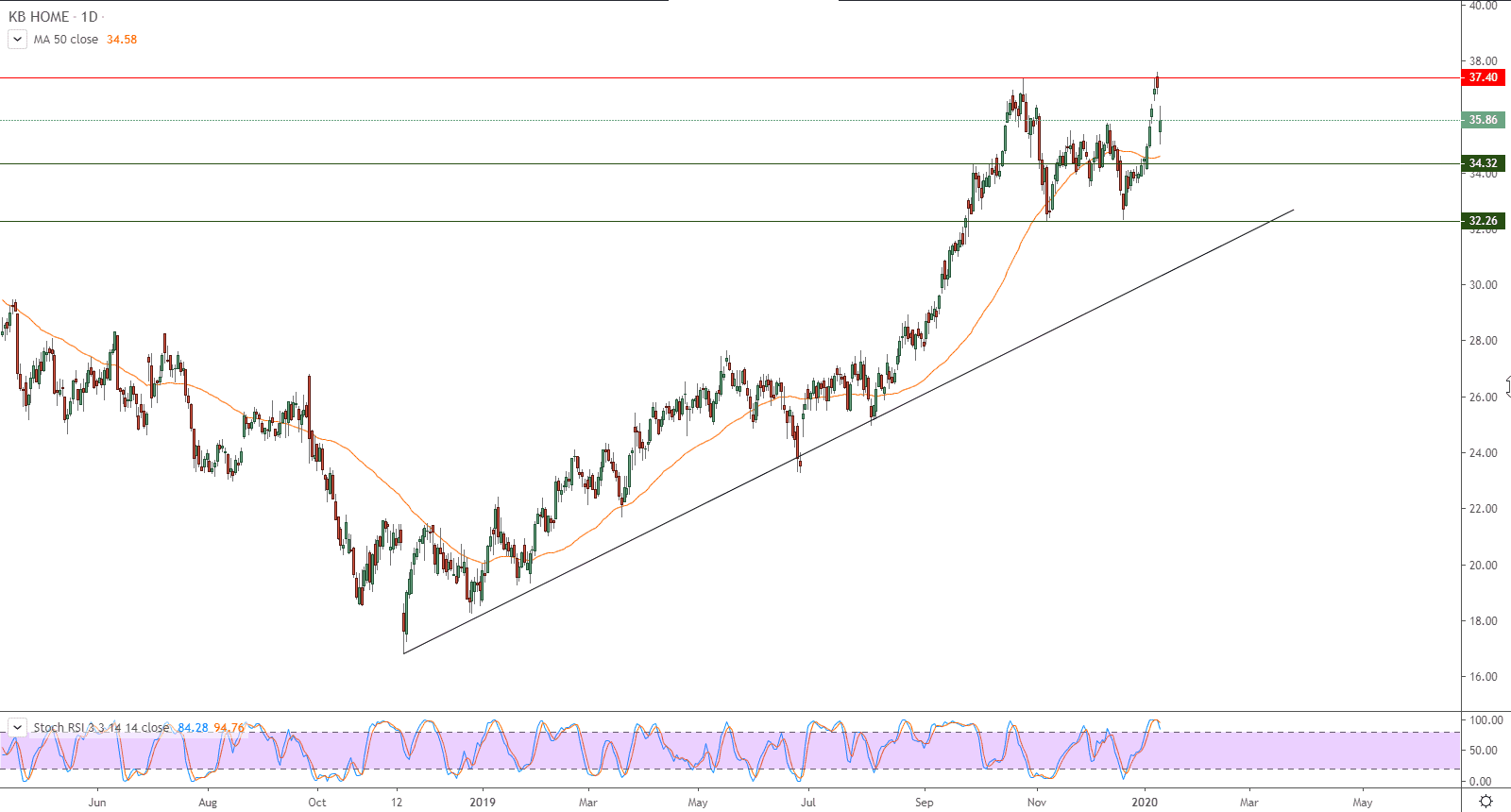This screenshot has width=1511, height=812.
Task: Click the 32.26 support line label
Action: [x=1483, y=221]
